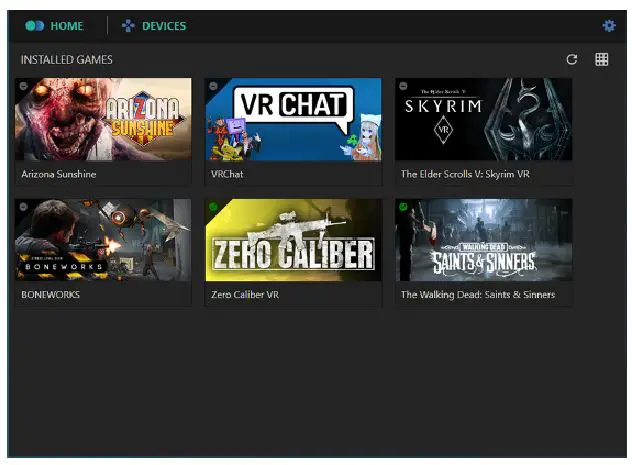Viewport: 632px width, 465px height.
Task: Select the Arizona Sunshine game thumbnail
Action: click(103, 119)
